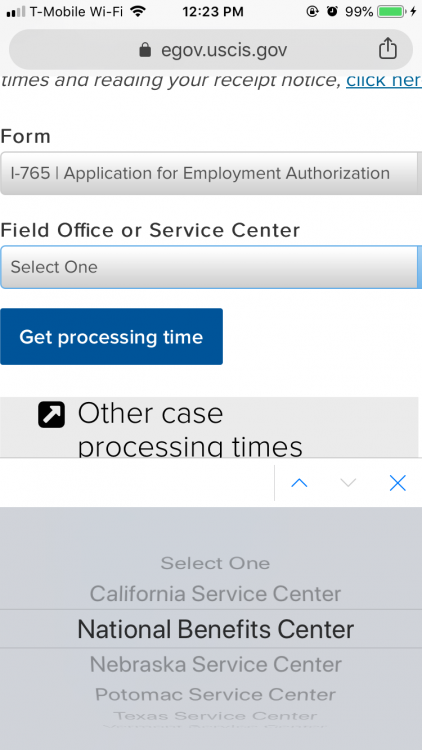Screen dimensions: 422x750
Task: Open the Form dropdown showing I-765
Action: coord(211,173)
